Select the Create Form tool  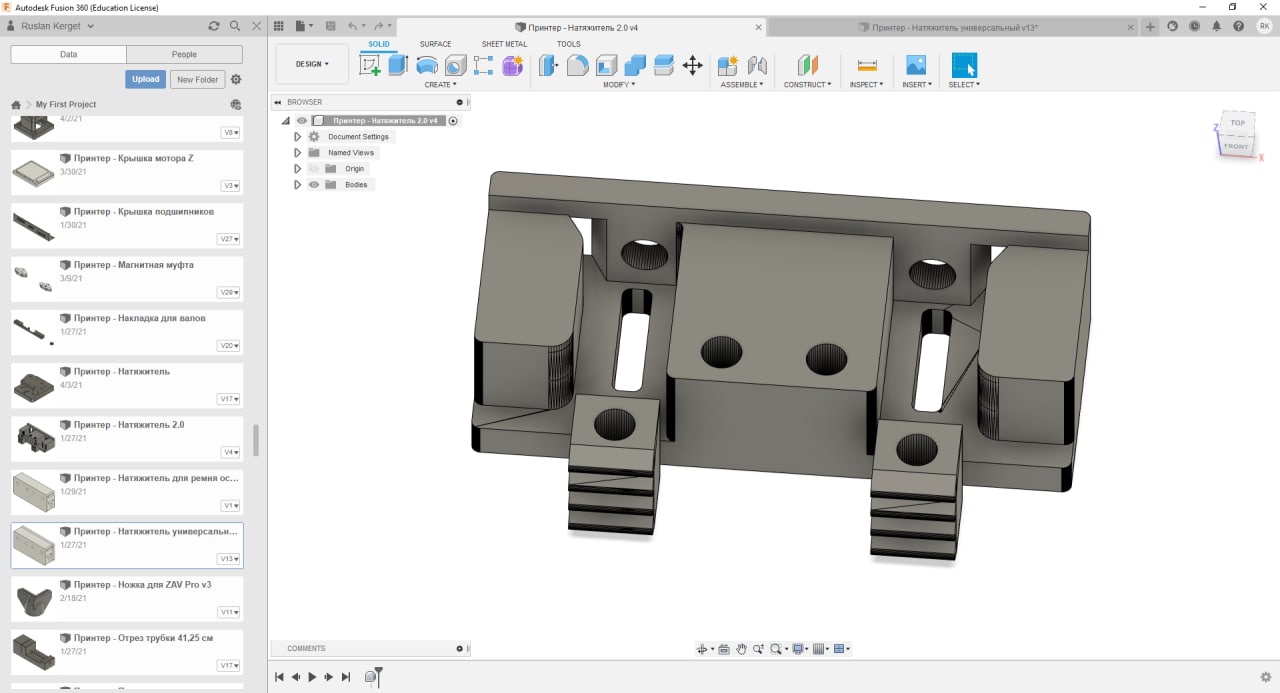(x=513, y=66)
